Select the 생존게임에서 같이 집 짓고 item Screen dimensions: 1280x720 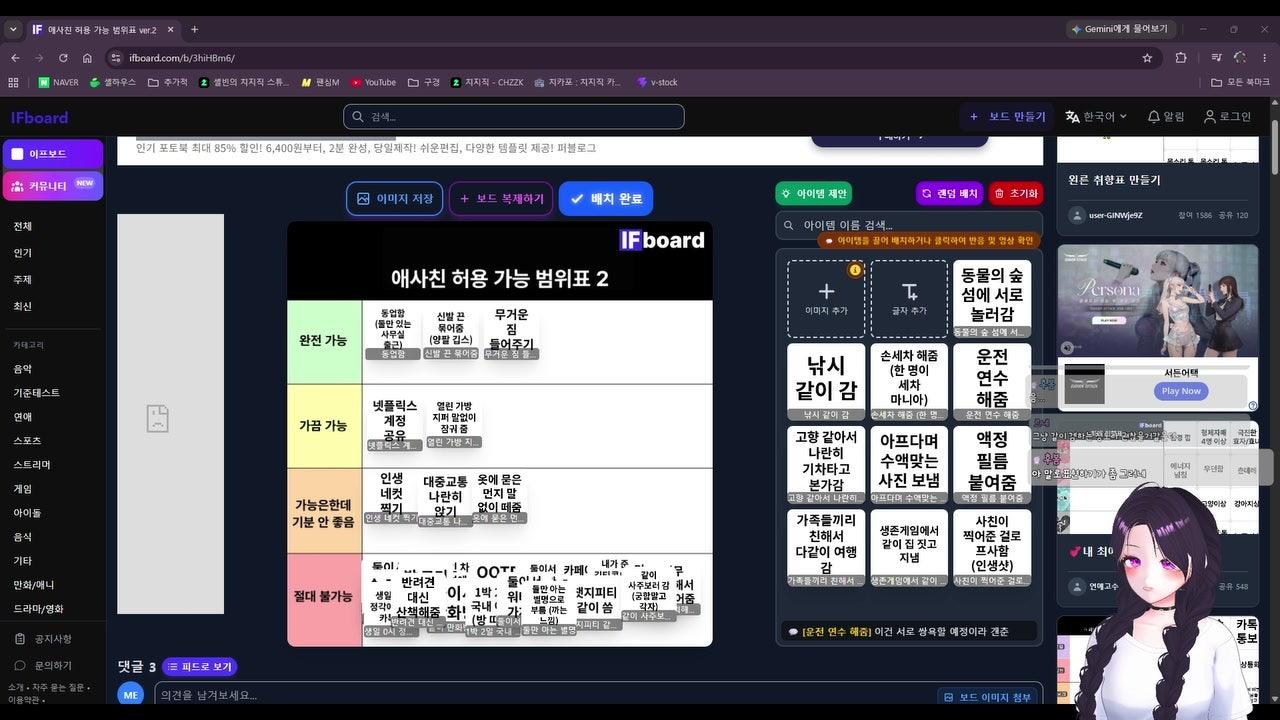coord(909,548)
